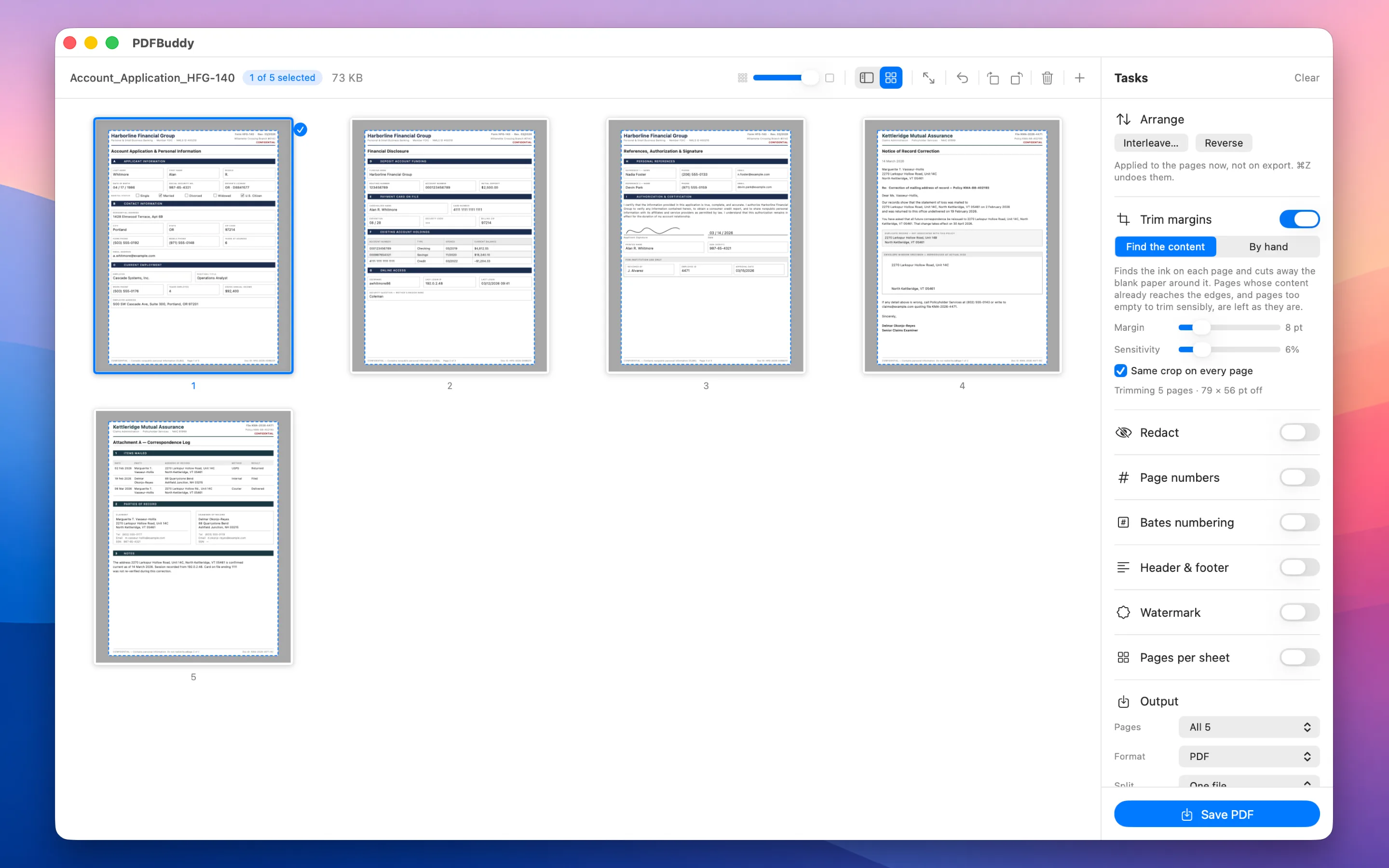This screenshot has height=868, width=1389.
Task: Adjust the Sensitivity slider
Action: pyautogui.click(x=1228, y=350)
